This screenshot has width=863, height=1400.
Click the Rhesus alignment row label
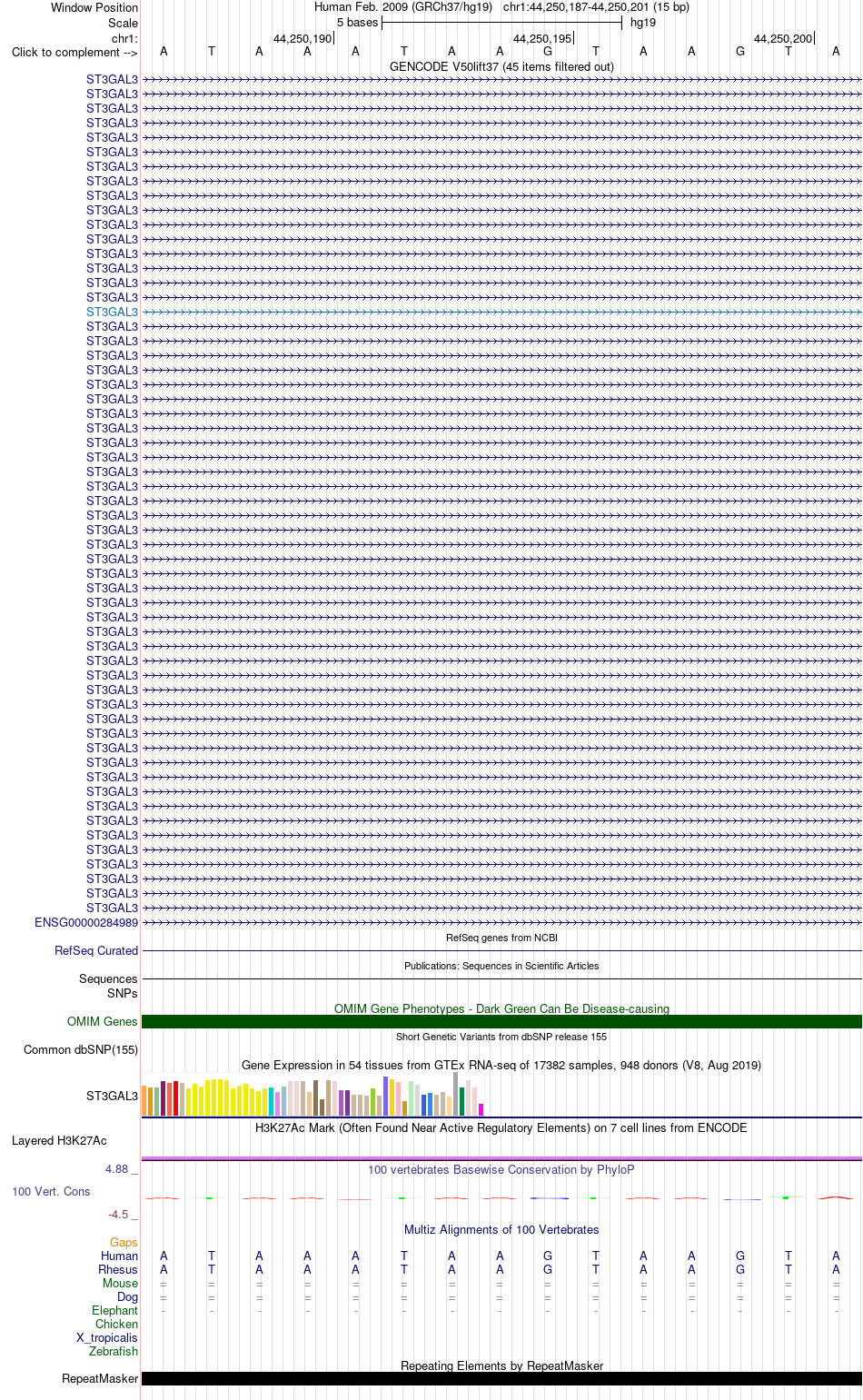coord(118,1269)
